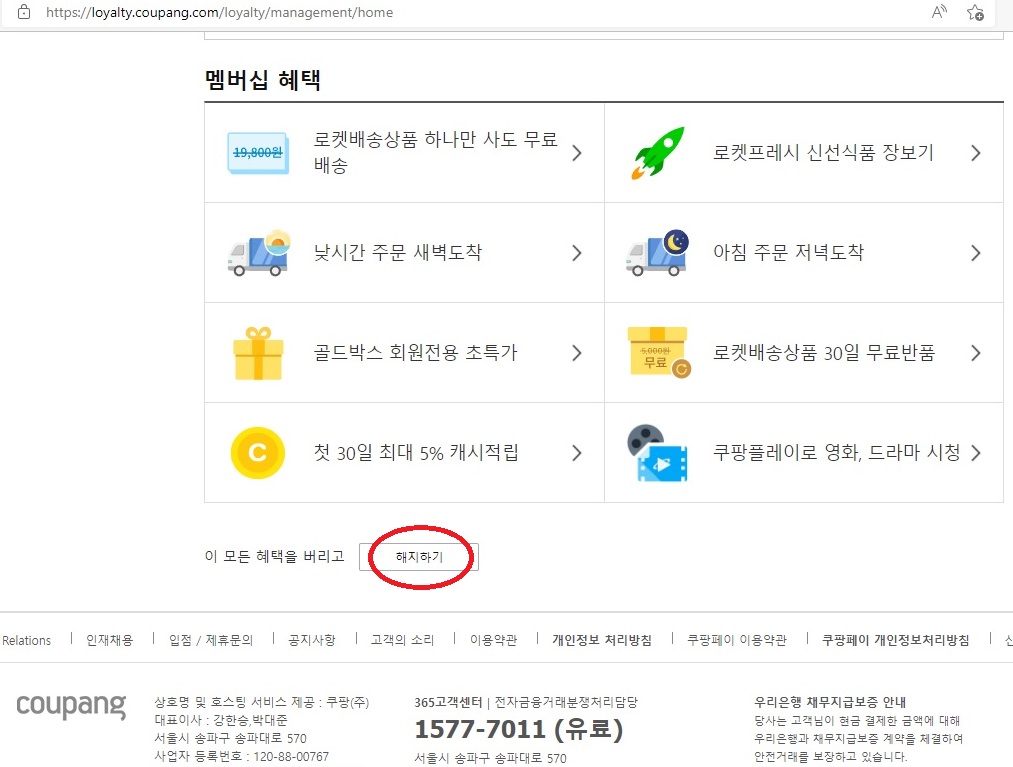Click the Coupang logo in footer
Screen dimensions: 1013x767
[71, 706]
